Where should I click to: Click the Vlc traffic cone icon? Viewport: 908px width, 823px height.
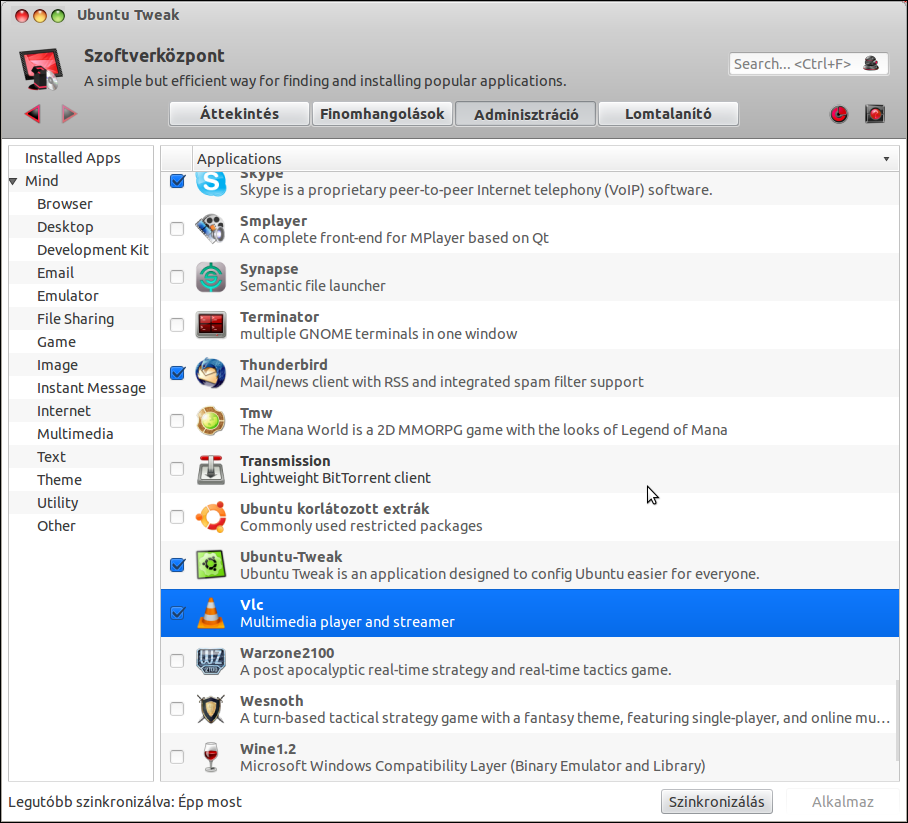pos(211,613)
